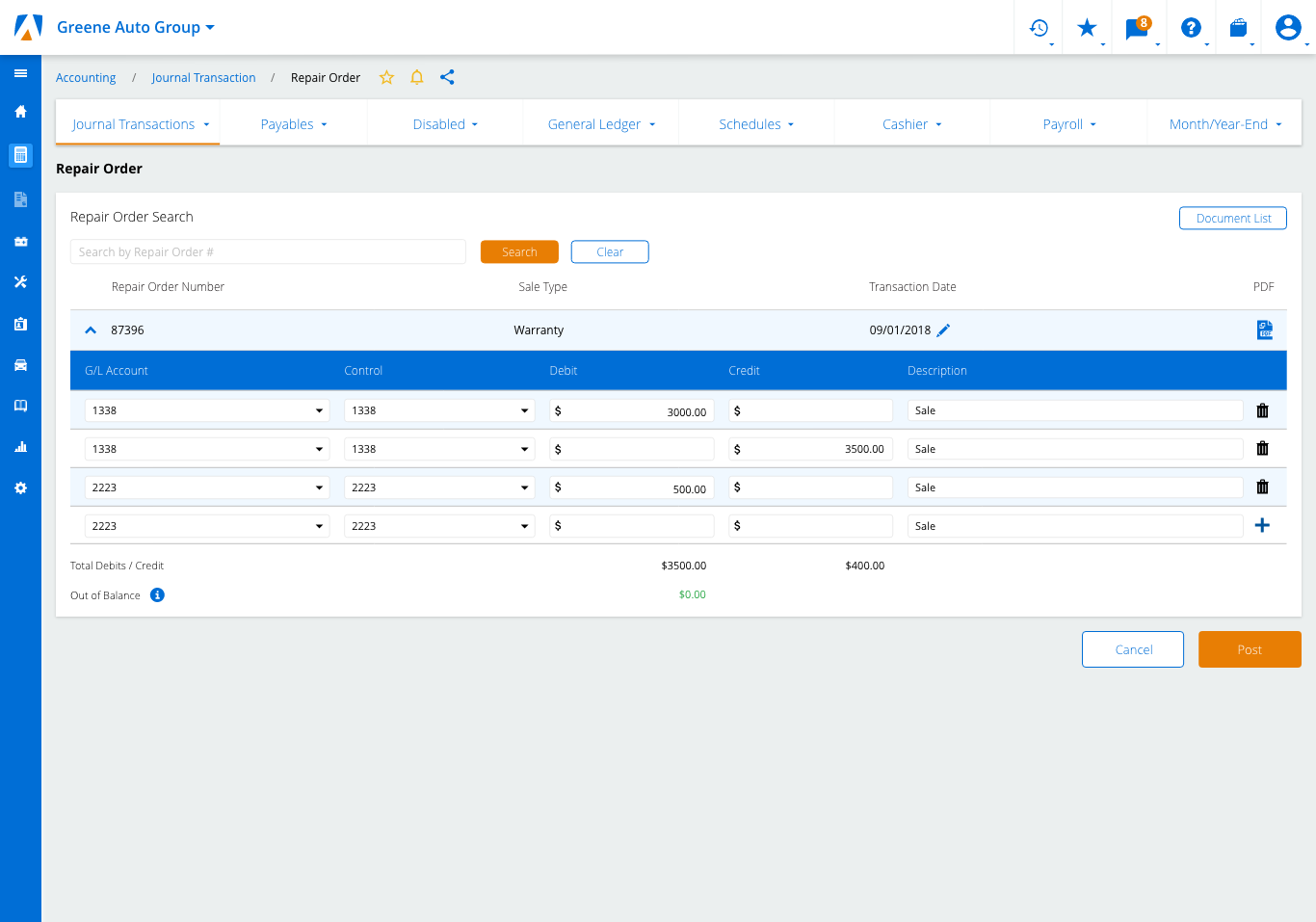Collapse repair order 87396 row

point(91,330)
